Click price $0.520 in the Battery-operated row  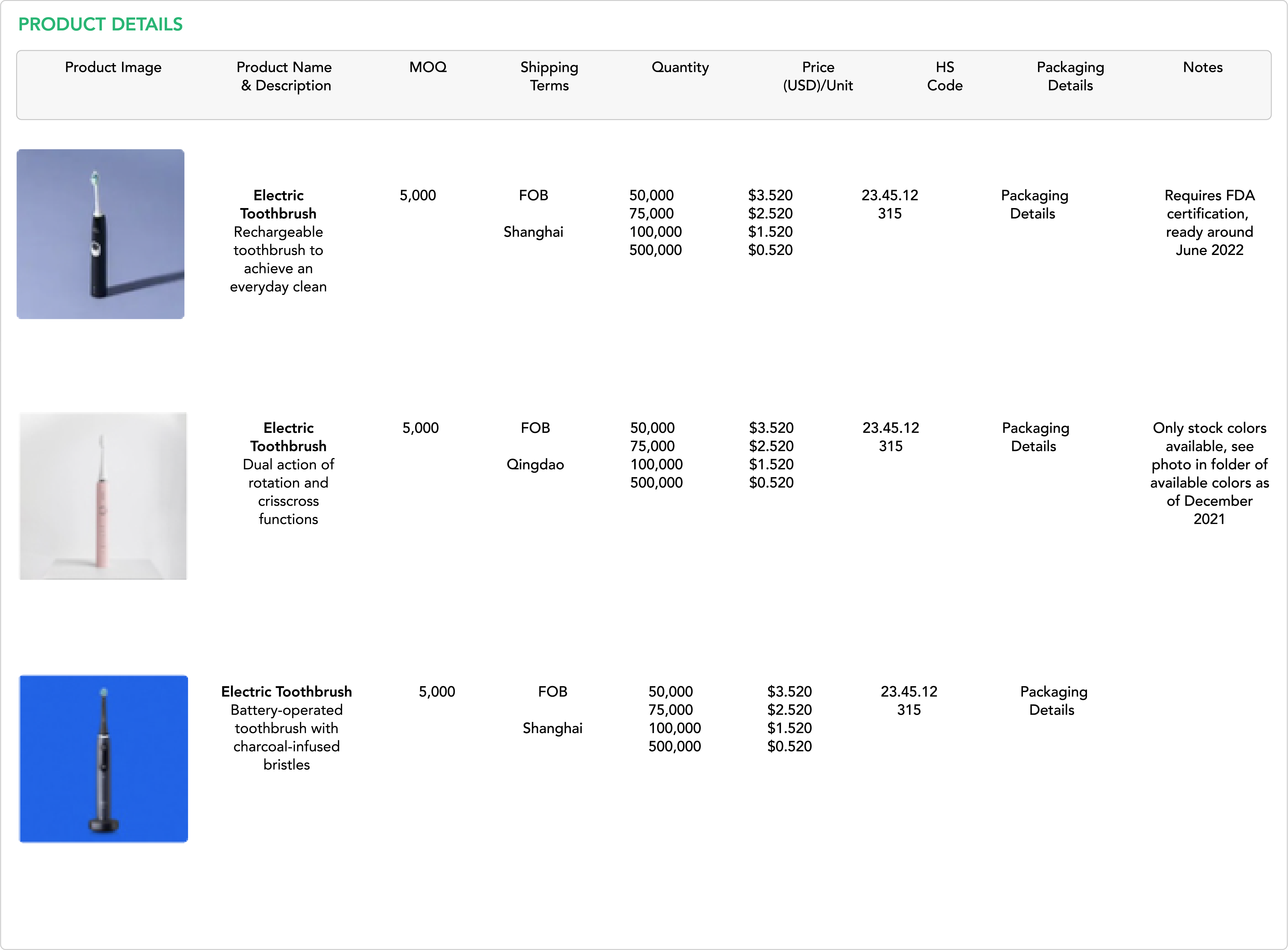click(x=790, y=747)
